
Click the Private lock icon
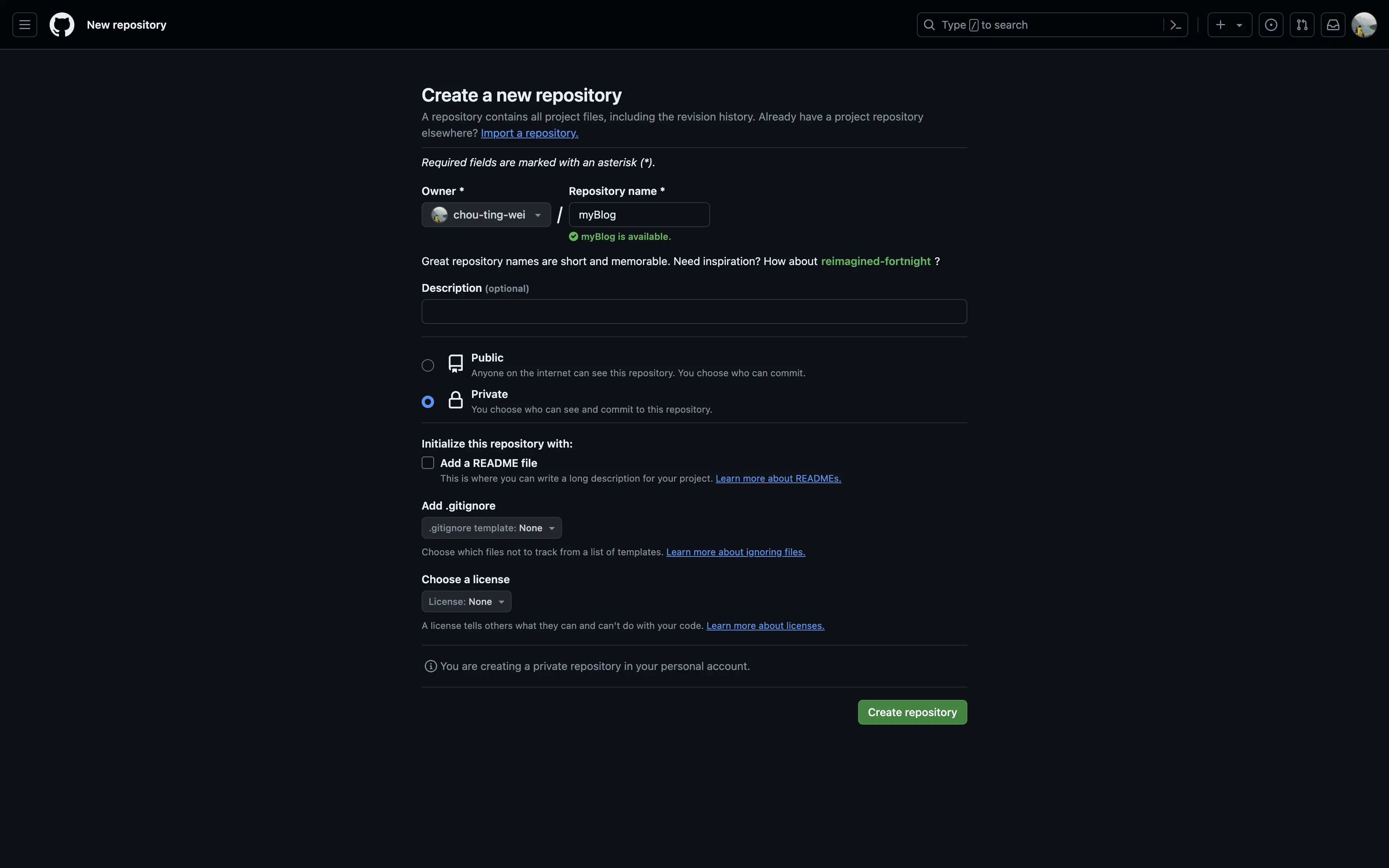point(456,400)
